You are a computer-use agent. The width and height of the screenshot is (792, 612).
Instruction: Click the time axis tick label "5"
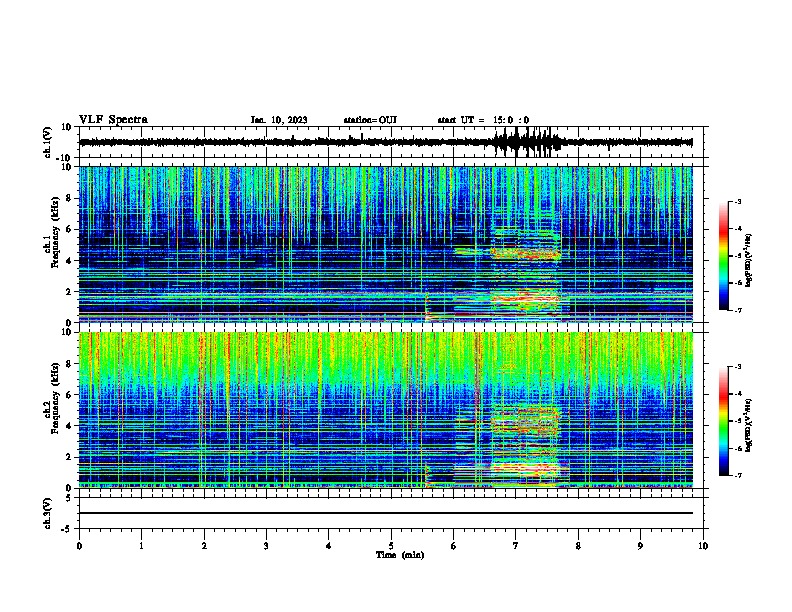pos(391,546)
